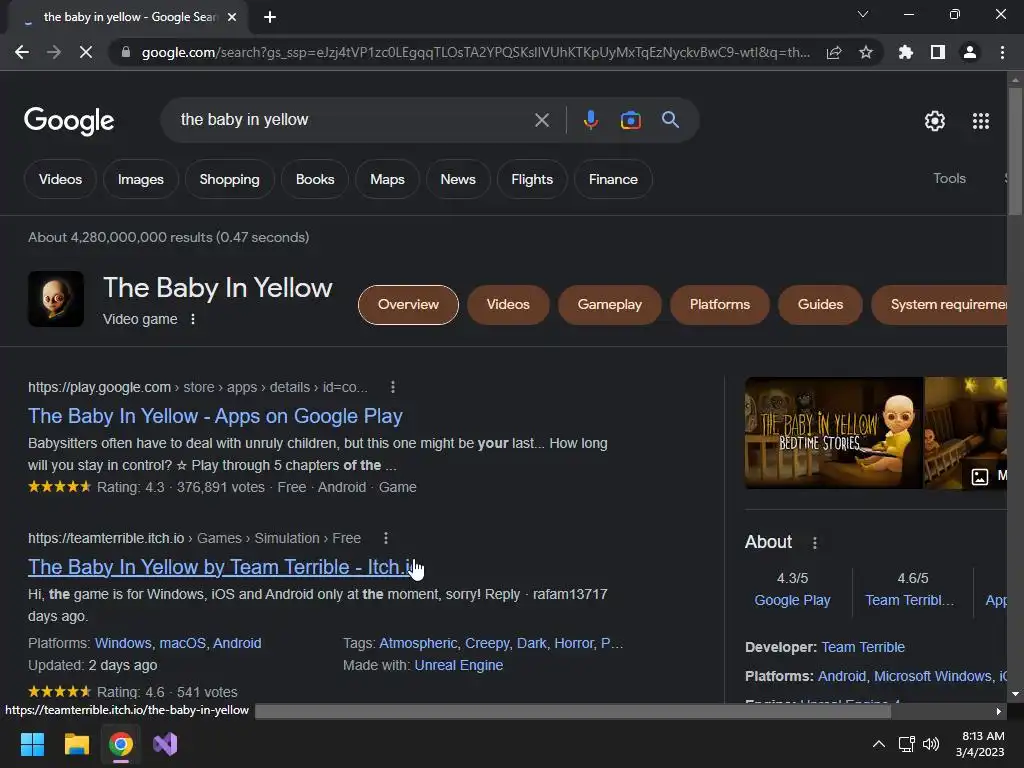Open options for the play.google.com result

pos(392,387)
